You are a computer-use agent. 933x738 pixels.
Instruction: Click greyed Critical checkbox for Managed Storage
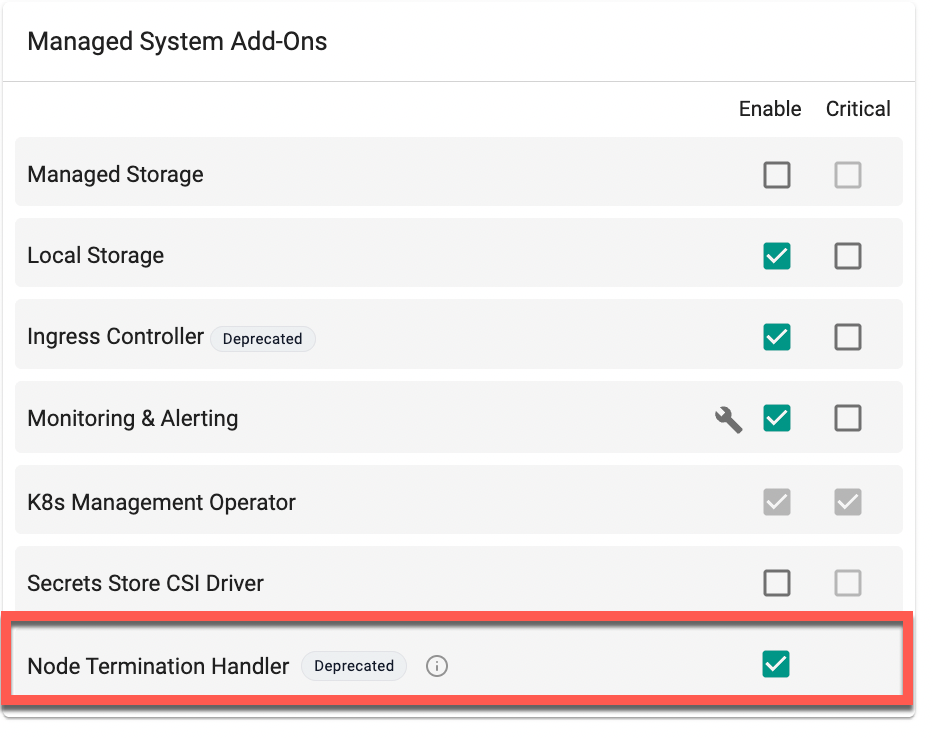[848, 175]
